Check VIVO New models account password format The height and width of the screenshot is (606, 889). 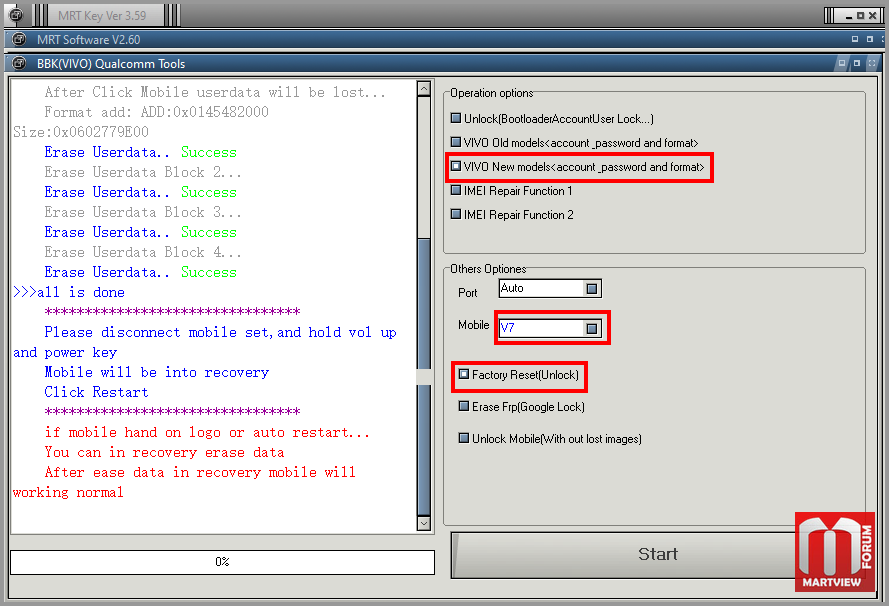(x=456, y=166)
